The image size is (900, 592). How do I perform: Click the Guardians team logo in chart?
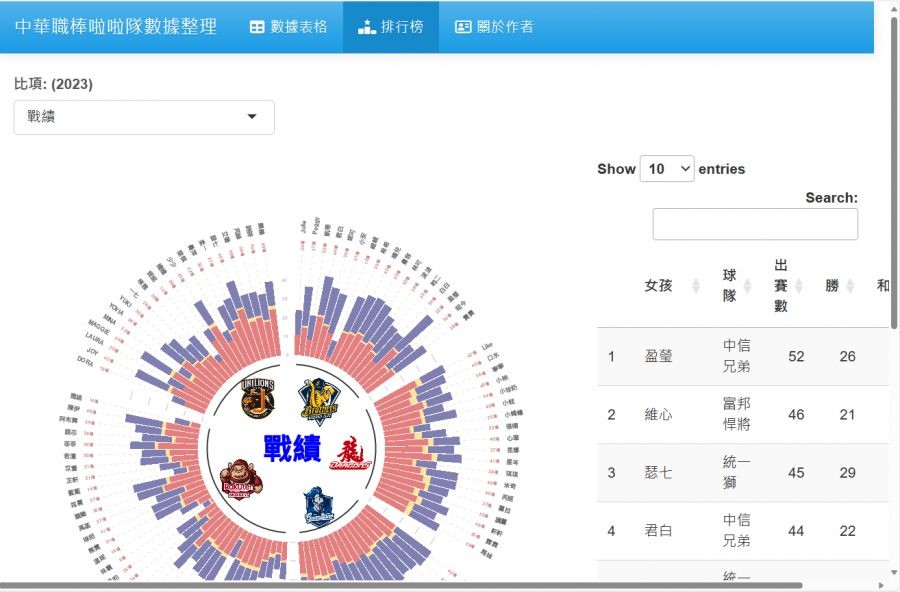click(319, 506)
